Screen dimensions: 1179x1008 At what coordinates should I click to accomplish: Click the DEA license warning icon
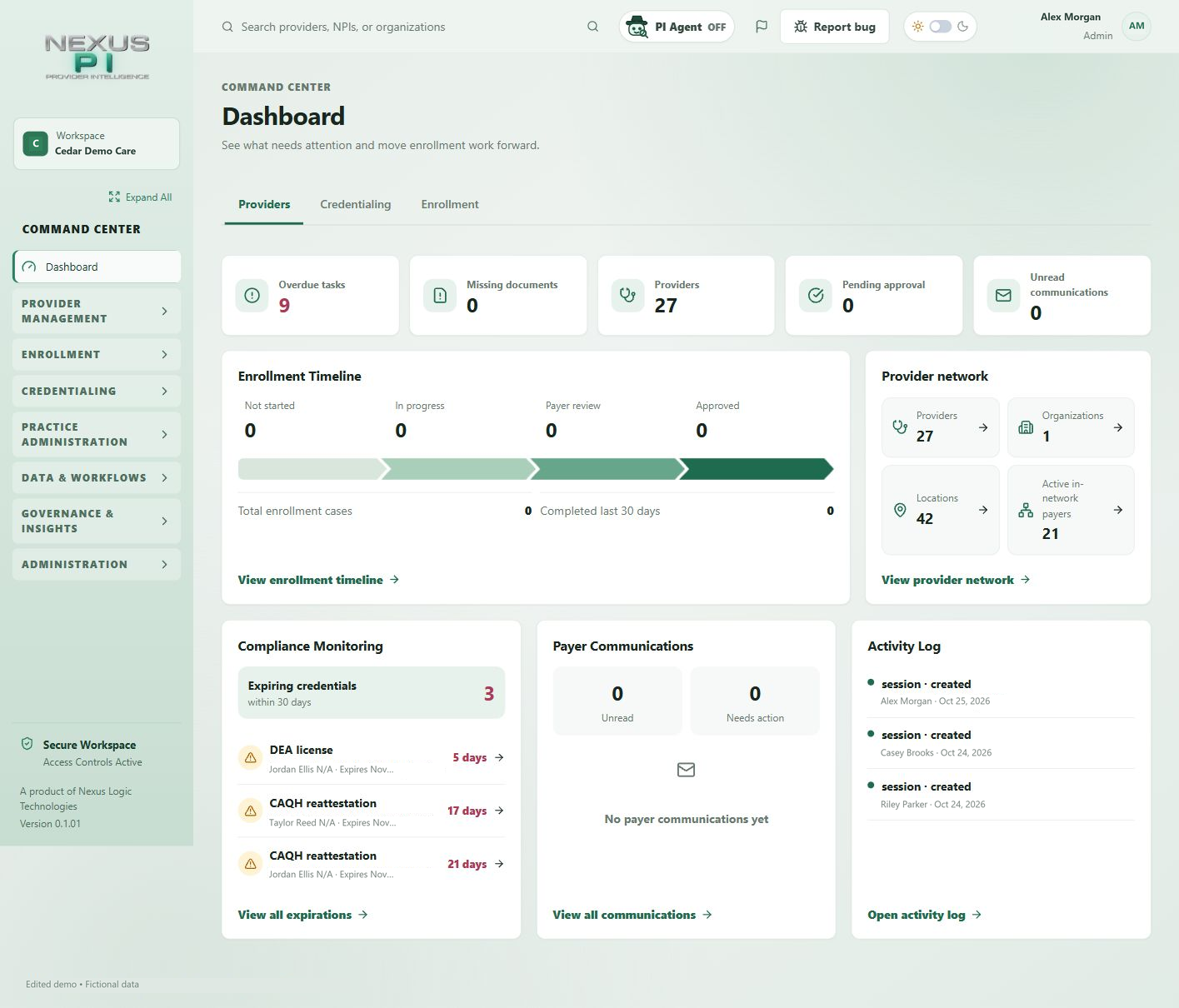[x=250, y=757]
